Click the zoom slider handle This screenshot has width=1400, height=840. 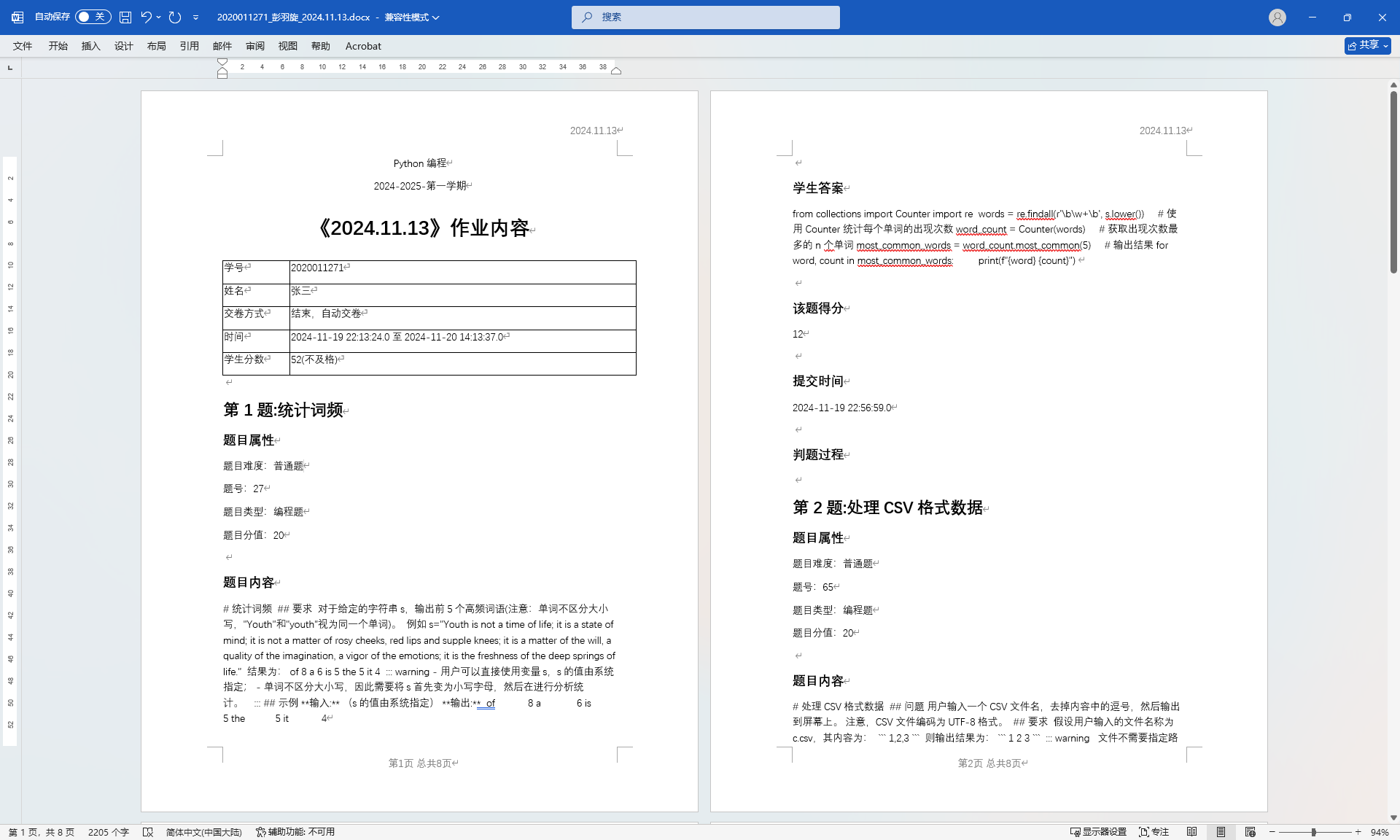coord(1313,832)
